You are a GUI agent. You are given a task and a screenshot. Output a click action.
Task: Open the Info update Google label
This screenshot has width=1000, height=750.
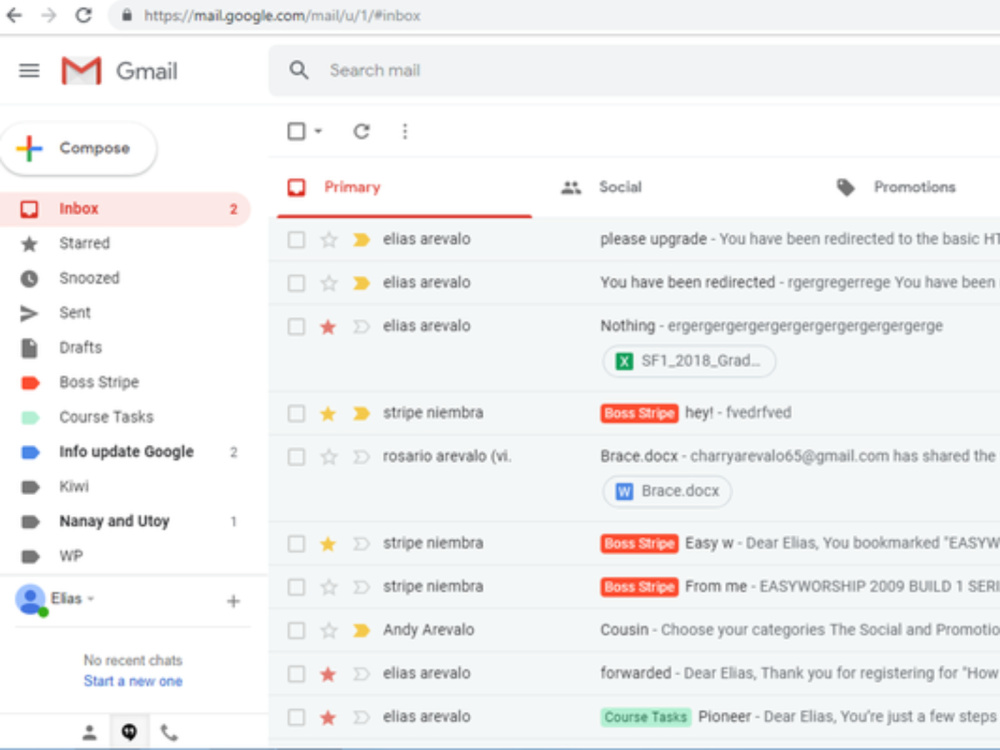pos(124,452)
